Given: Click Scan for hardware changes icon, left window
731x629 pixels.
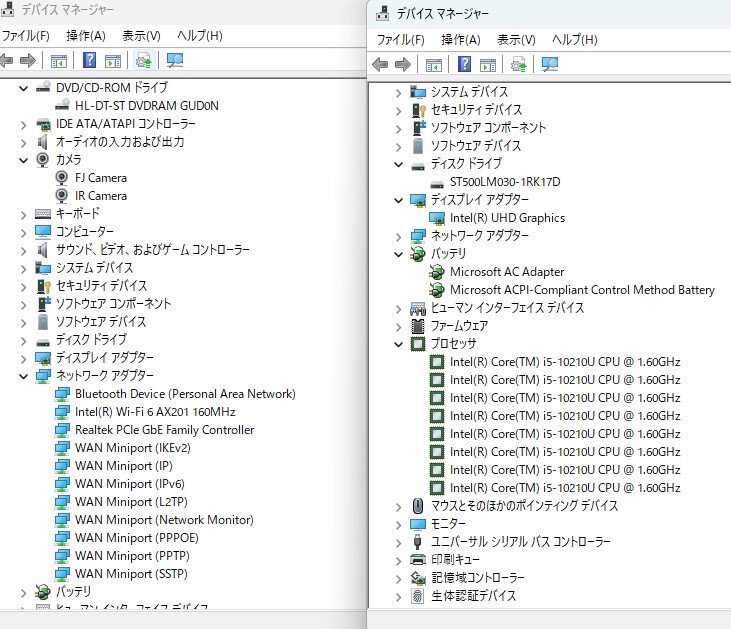Looking at the screenshot, I should pyautogui.click(x=175, y=61).
